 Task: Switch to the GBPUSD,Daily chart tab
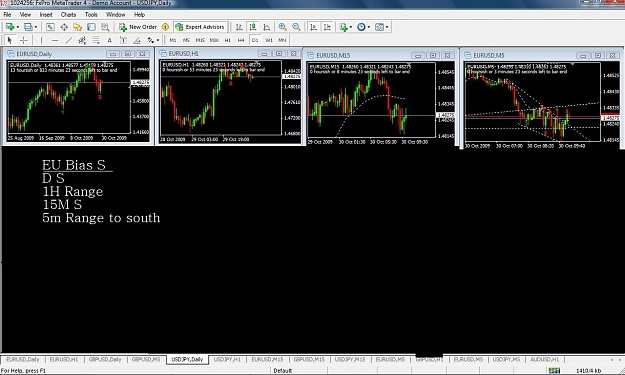point(105,359)
